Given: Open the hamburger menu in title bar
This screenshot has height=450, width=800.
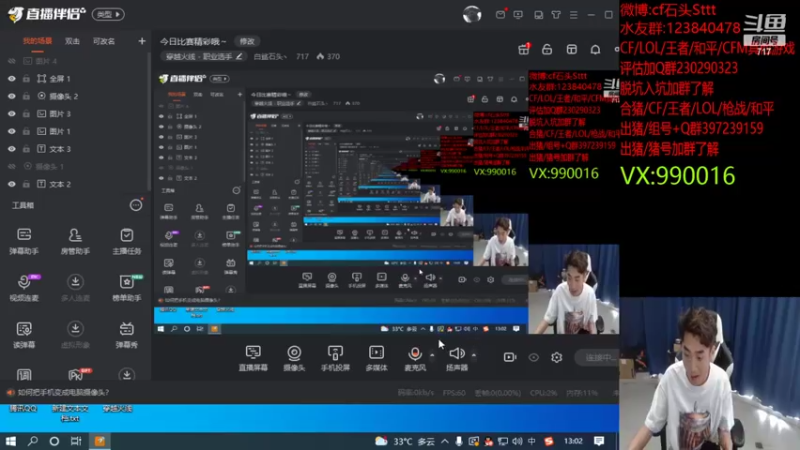Looking at the screenshot, I should [573, 15].
